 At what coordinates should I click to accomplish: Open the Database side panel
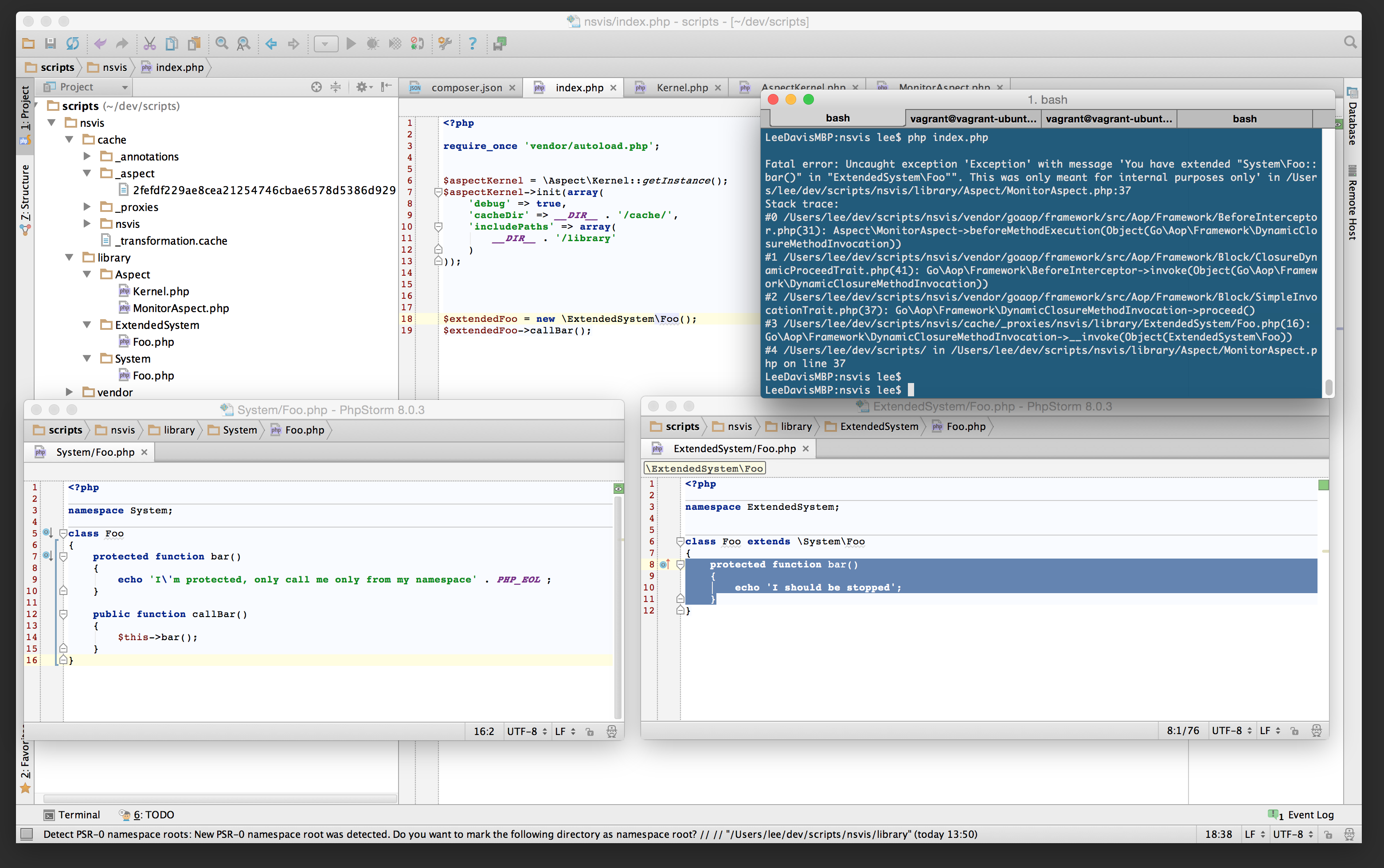1353,117
